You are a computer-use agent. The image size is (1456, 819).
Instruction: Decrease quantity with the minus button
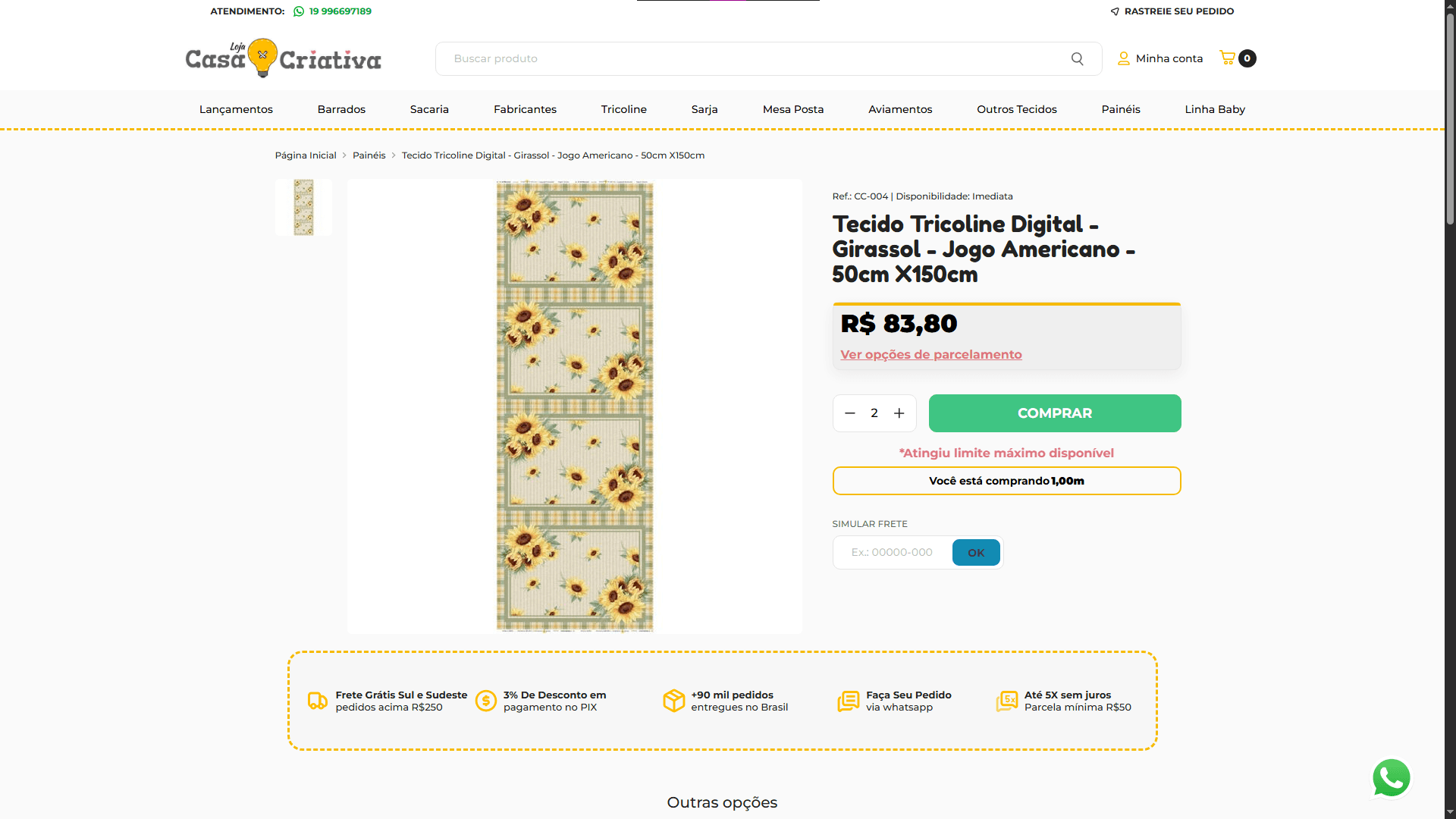[x=849, y=413]
